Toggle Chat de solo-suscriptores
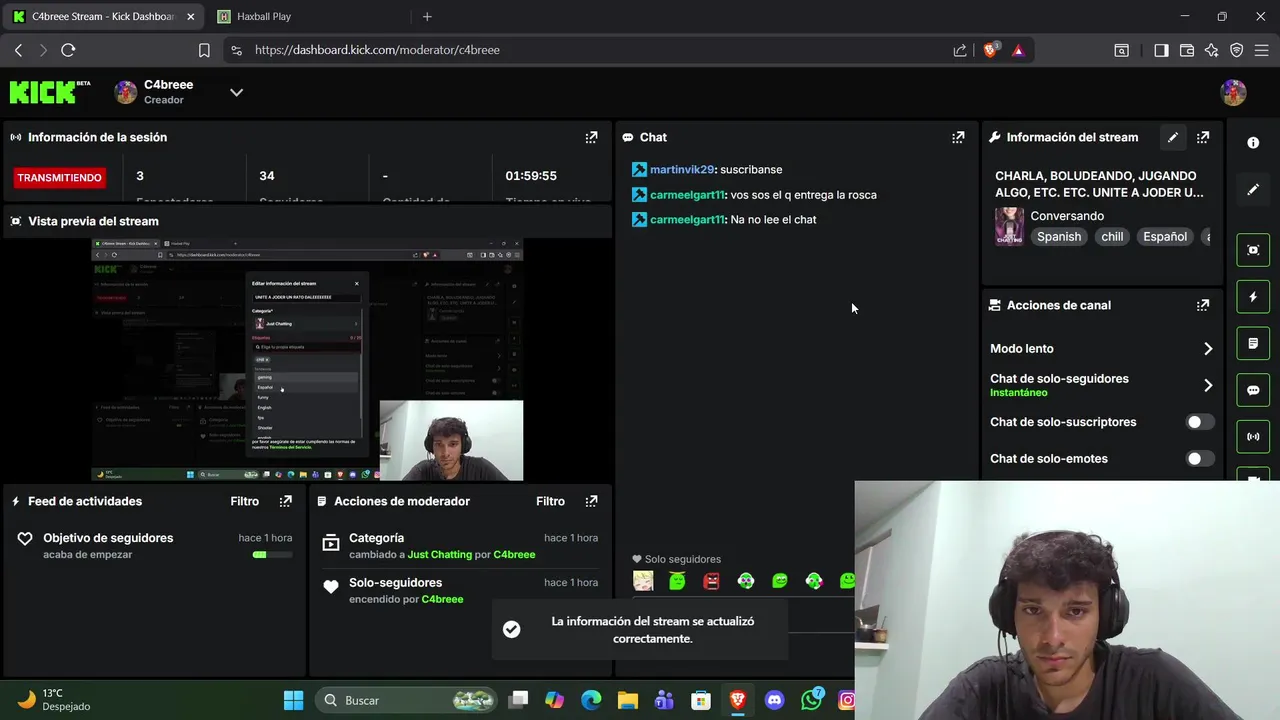Screen dimensions: 1280x720 pos(1200,422)
